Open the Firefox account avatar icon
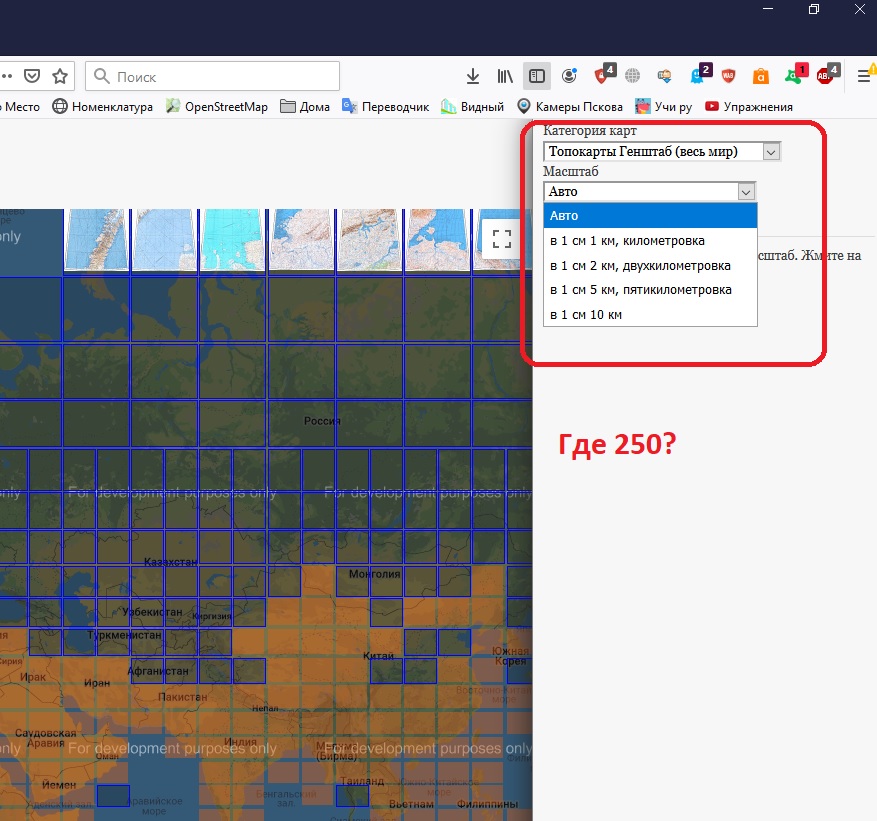 [x=569, y=76]
